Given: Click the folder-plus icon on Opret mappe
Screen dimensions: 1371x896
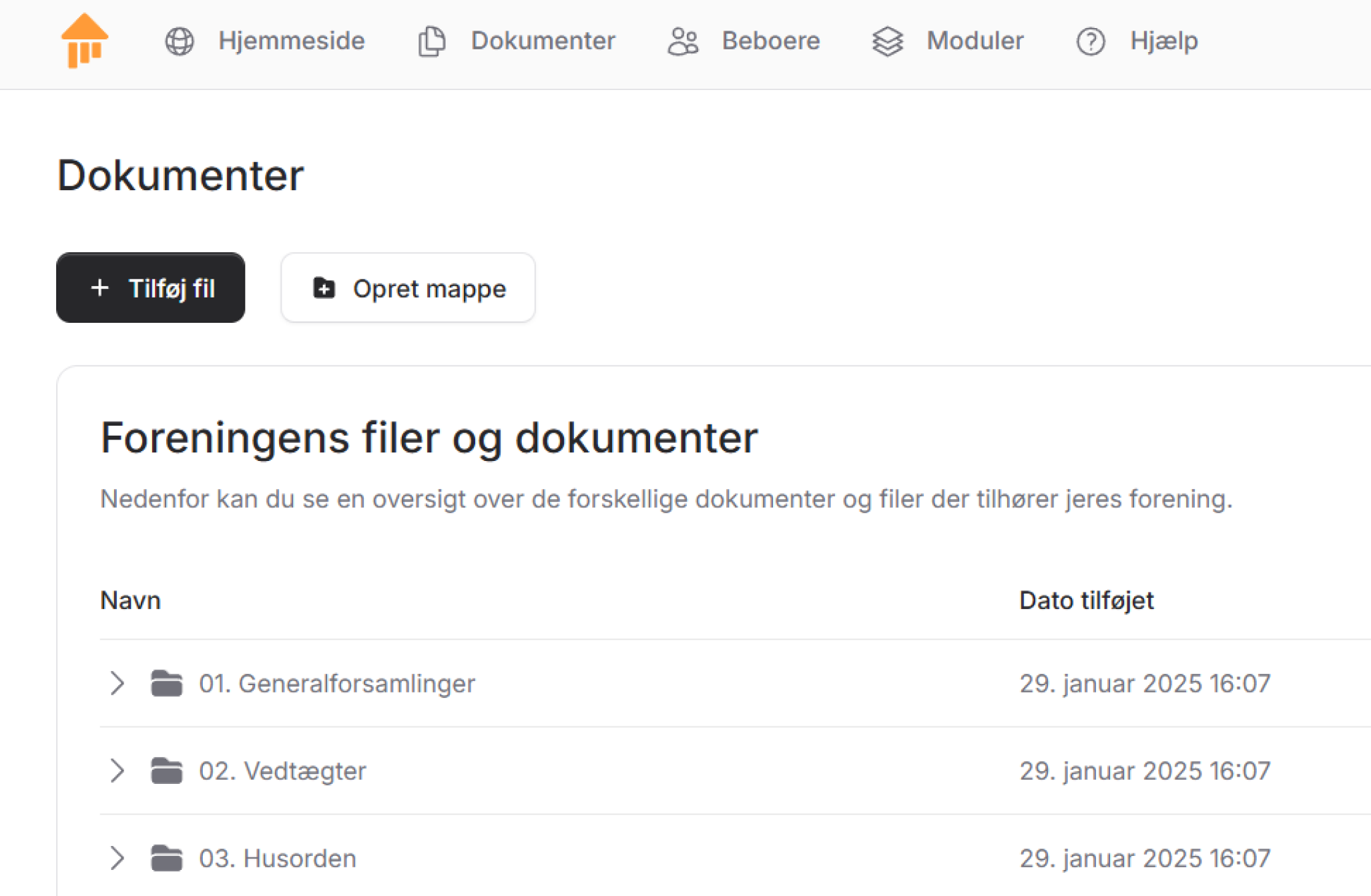Looking at the screenshot, I should (324, 288).
